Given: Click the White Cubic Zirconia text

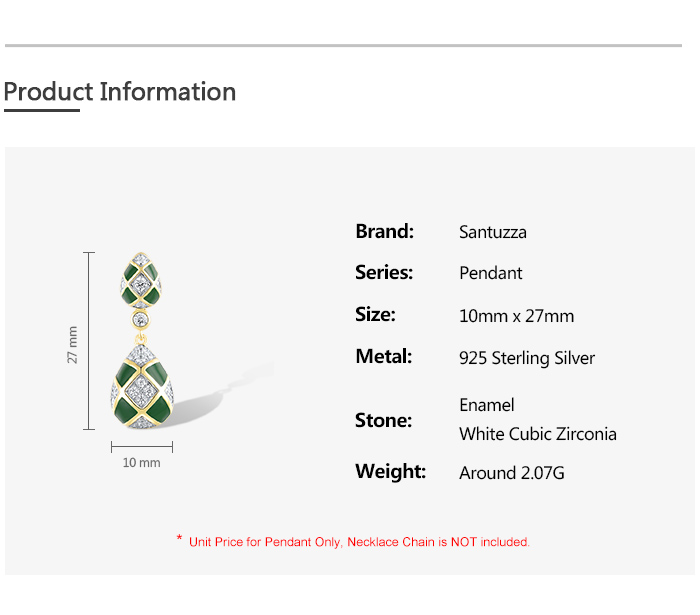Looking at the screenshot, I should pyautogui.click(x=537, y=434).
